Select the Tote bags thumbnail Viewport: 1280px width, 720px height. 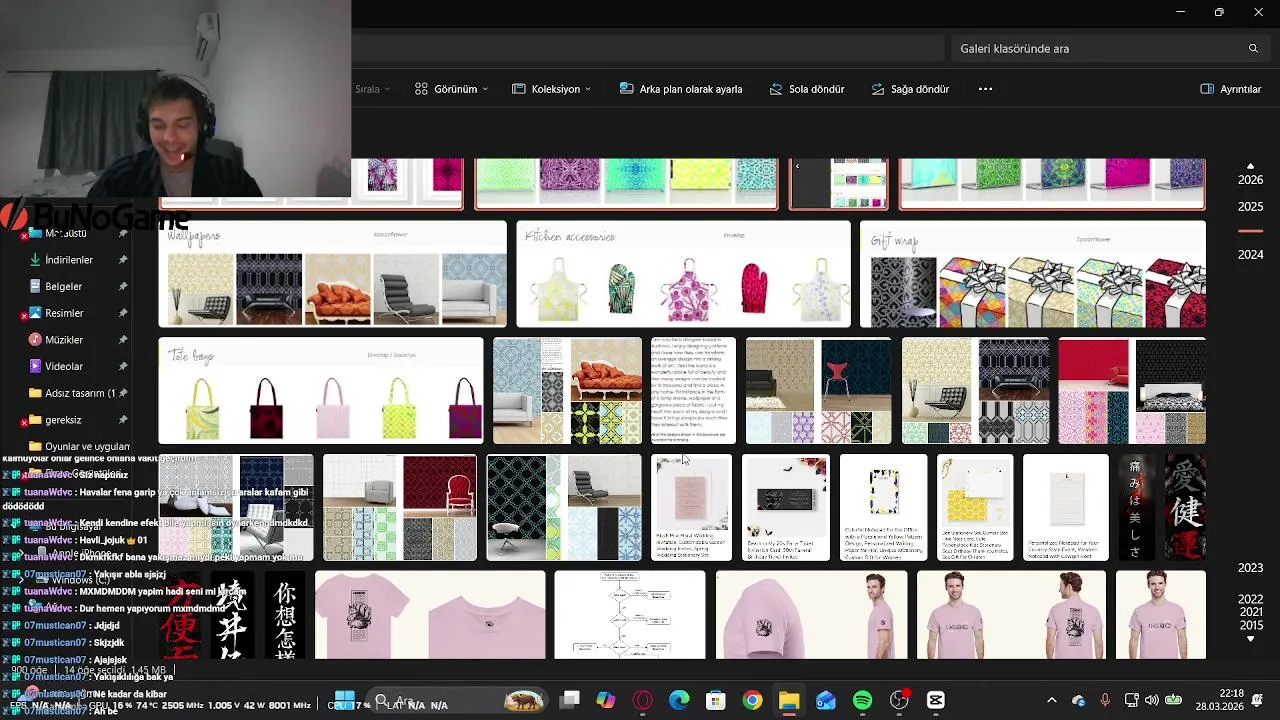click(x=321, y=391)
